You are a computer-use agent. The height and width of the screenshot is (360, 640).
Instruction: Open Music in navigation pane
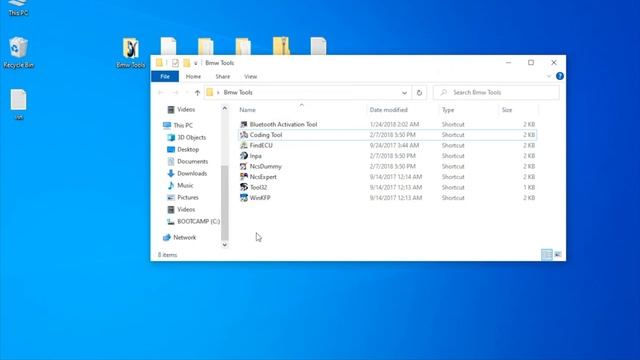coord(180,185)
